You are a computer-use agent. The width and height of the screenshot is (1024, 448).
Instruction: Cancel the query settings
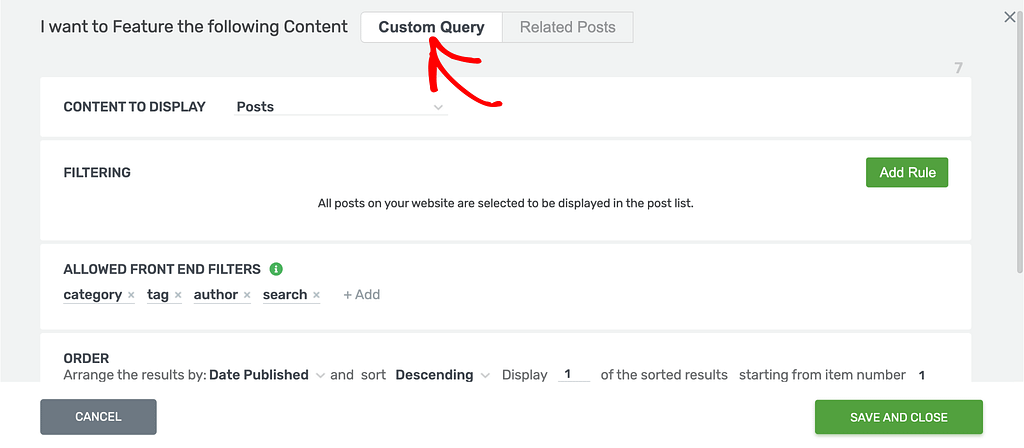[98, 417]
